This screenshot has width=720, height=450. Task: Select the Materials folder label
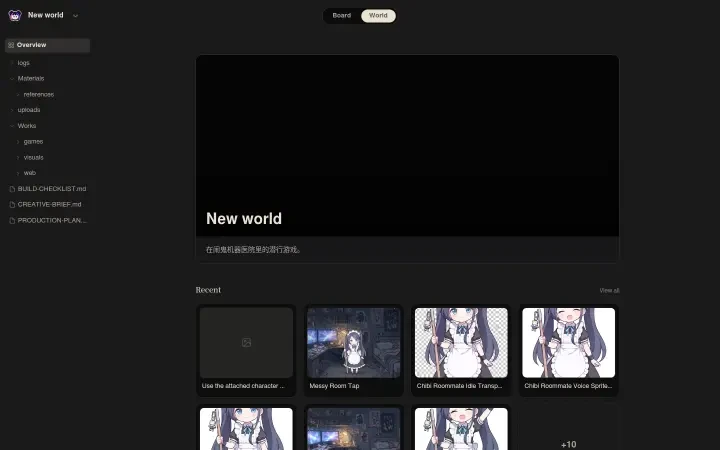point(31,79)
